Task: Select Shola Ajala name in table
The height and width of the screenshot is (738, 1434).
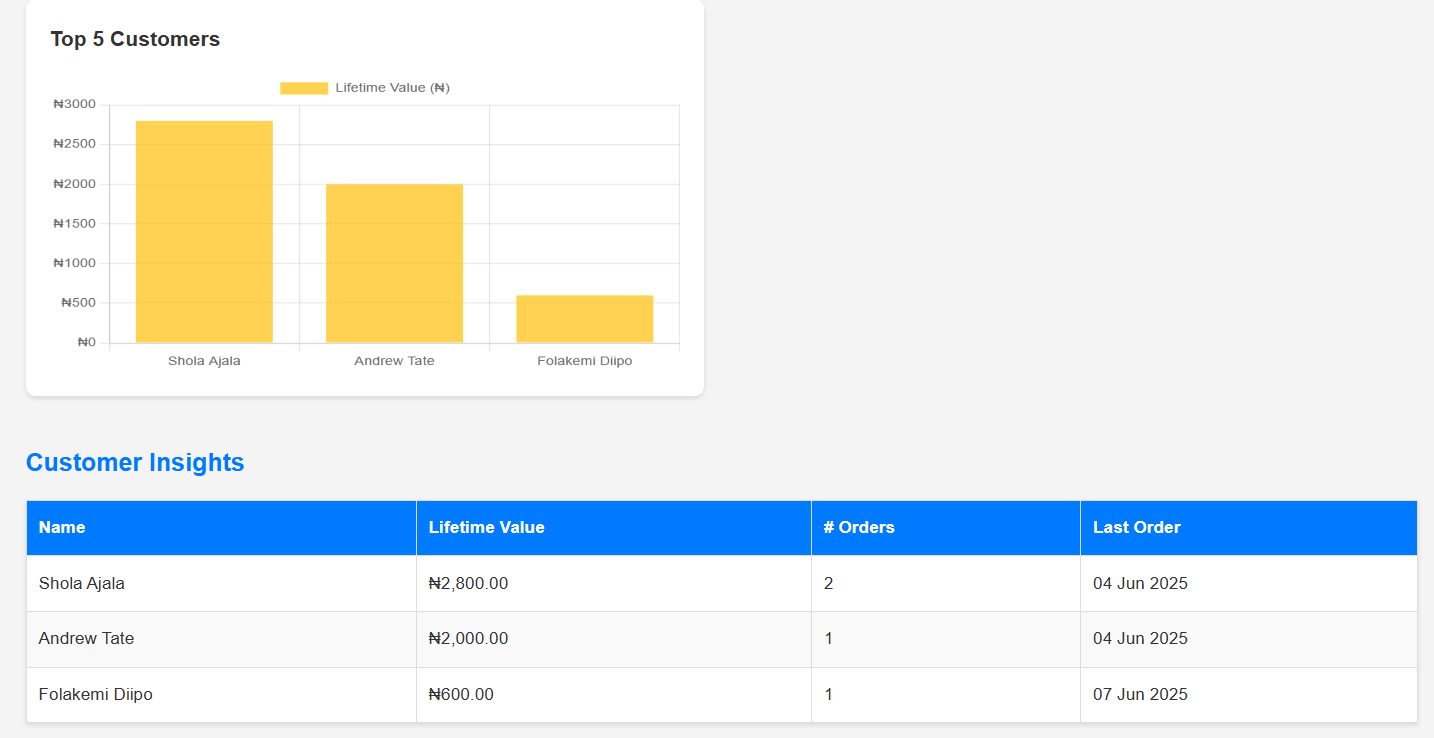Action: [x=82, y=583]
